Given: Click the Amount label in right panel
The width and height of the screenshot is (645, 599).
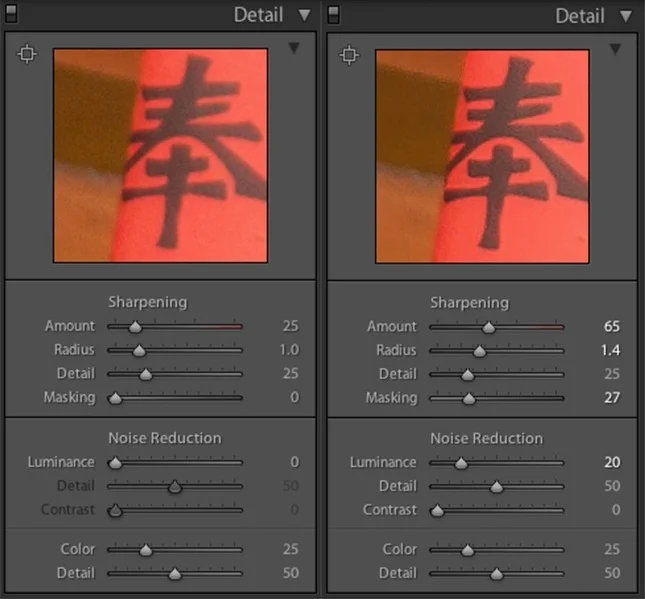Looking at the screenshot, I should point(392,326).
